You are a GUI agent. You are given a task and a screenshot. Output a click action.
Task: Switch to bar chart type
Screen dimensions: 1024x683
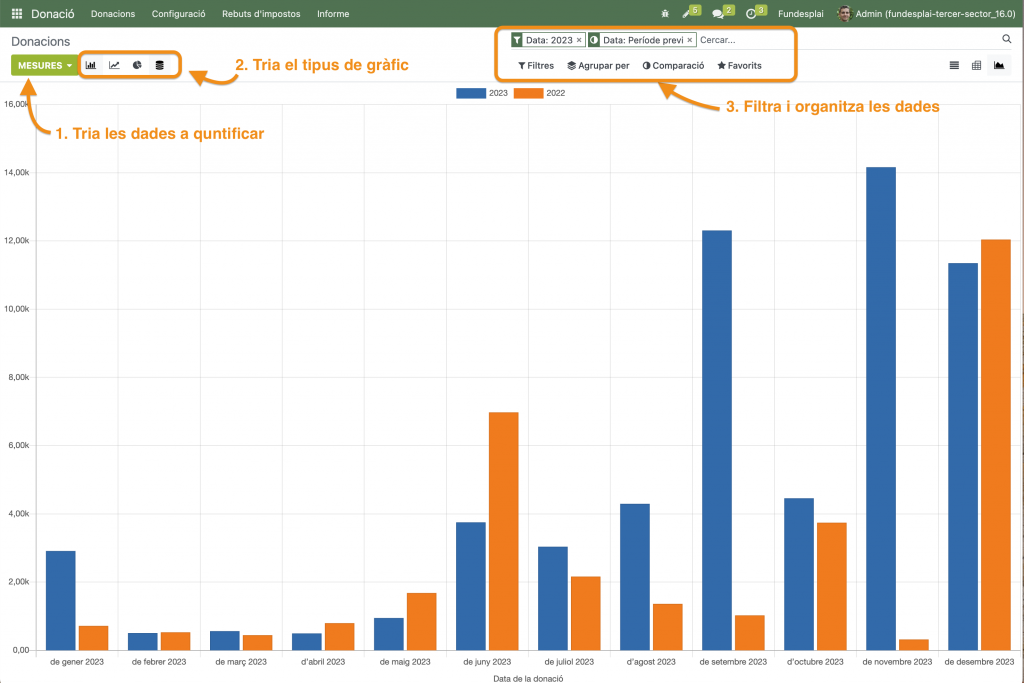91,65
